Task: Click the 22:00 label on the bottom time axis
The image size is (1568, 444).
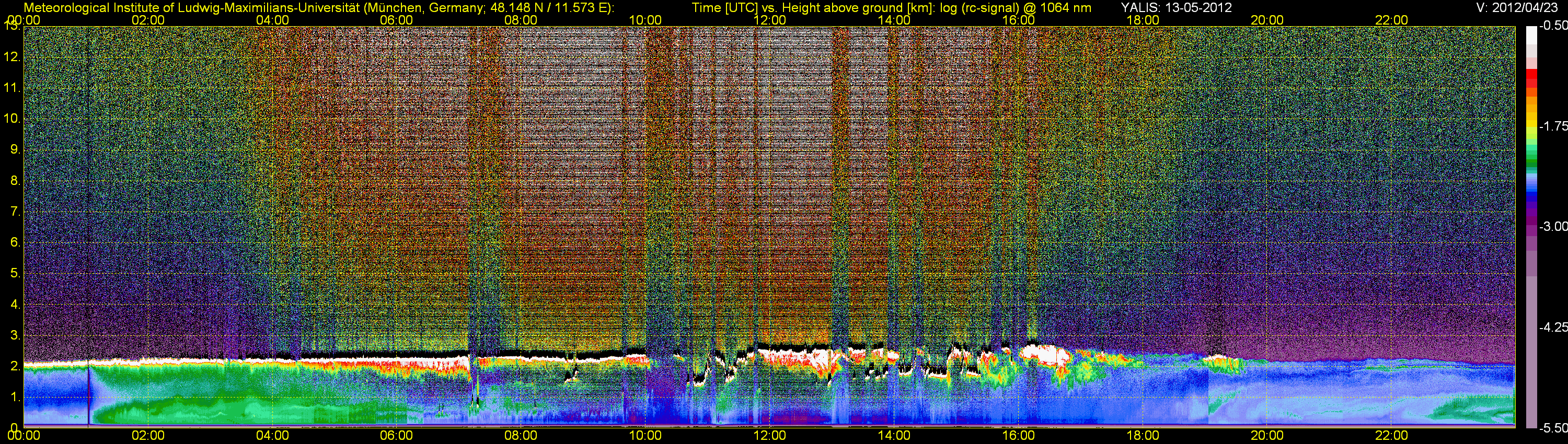Action: coord(1391,436)
